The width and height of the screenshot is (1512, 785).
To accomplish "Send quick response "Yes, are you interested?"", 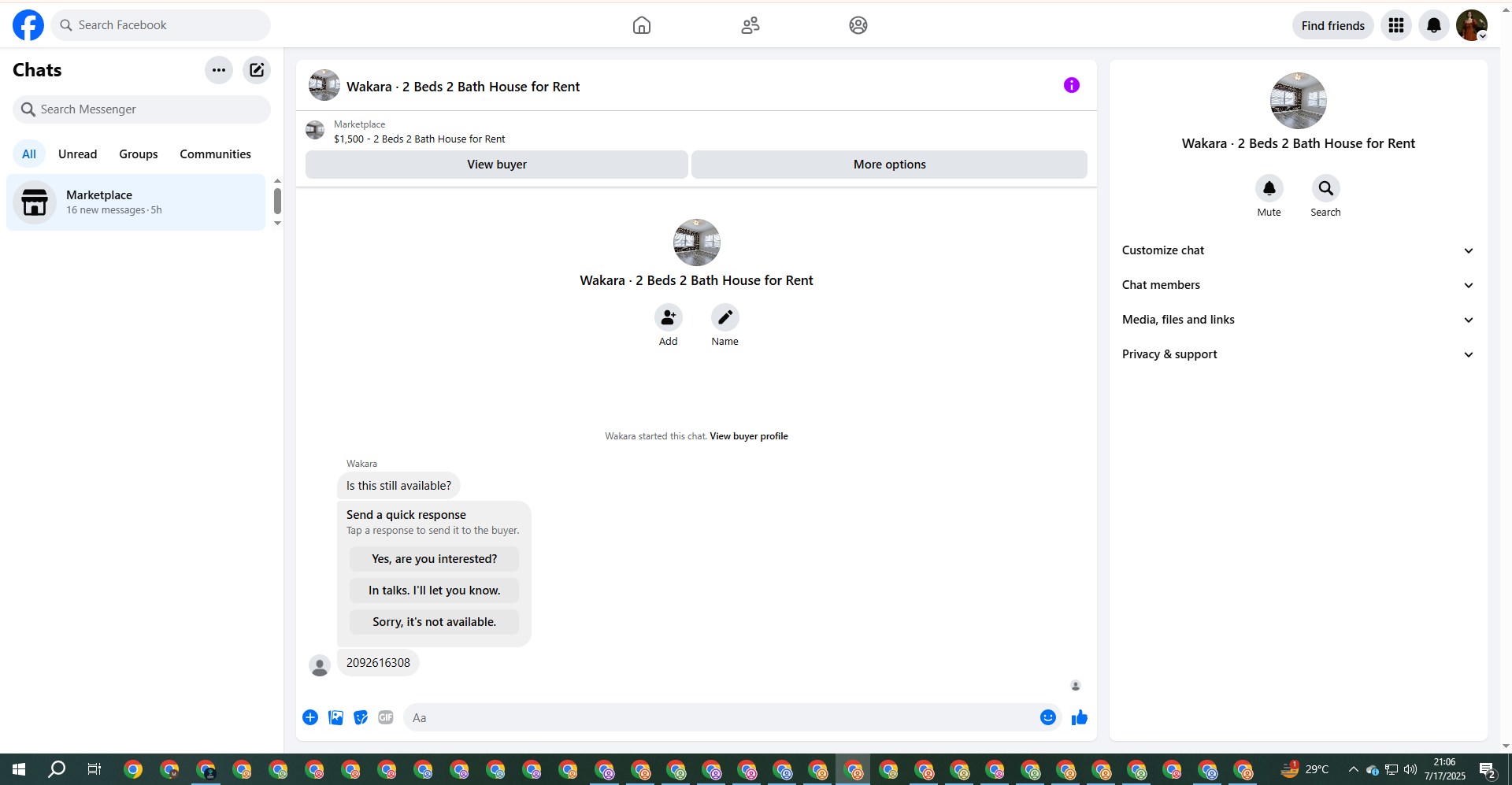I will pos(435,559).
